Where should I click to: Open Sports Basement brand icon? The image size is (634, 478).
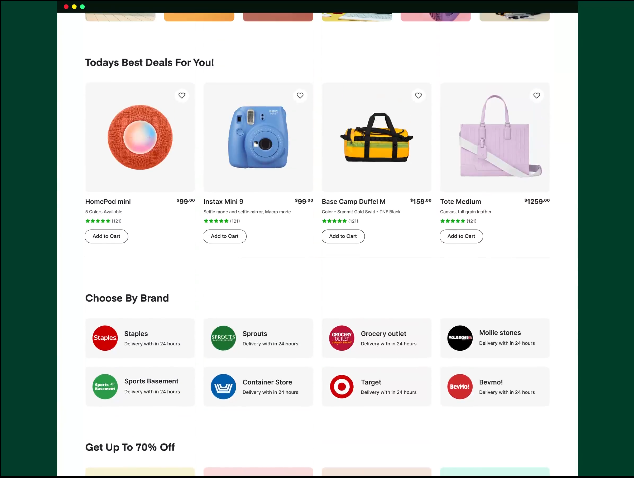tap(105, 386)
